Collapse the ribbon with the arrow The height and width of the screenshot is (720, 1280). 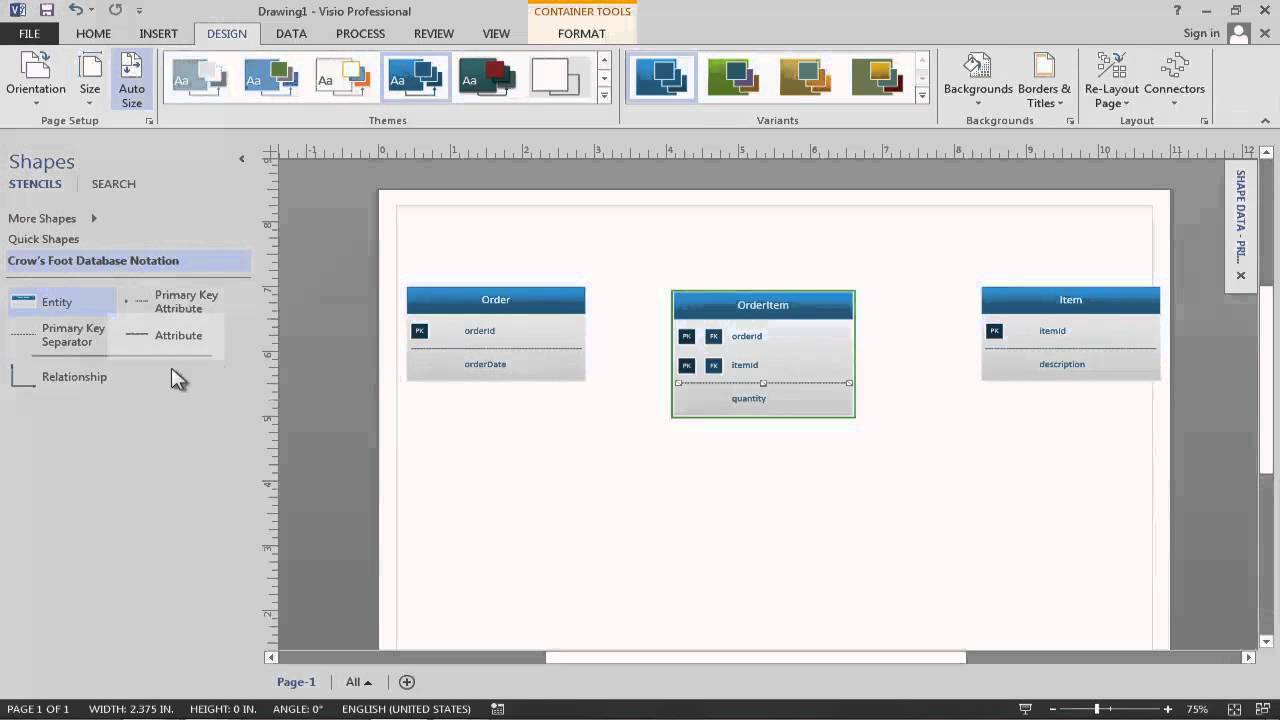pos(1266,121)
